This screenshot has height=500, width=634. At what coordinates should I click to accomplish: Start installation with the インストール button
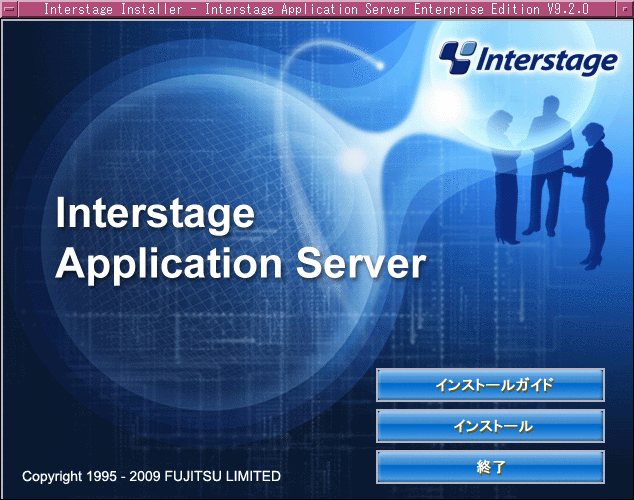point(490,426)
